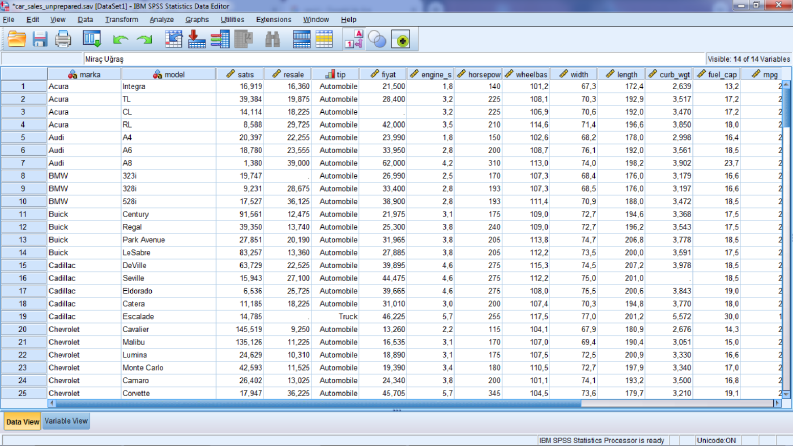
Task: Open the File menu
Action: point(9,19)
